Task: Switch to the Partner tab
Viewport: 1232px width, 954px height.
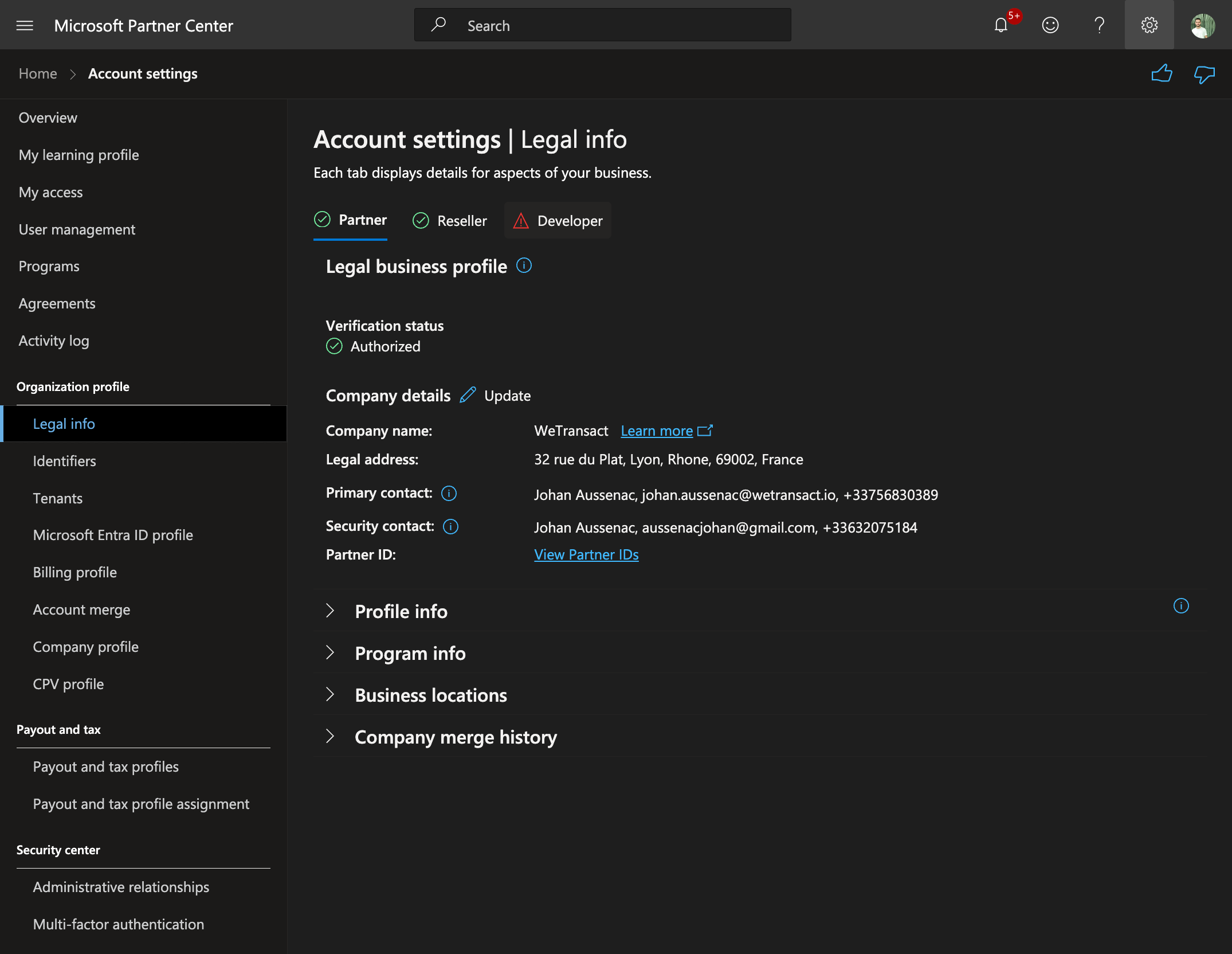Action: point(350,220)
